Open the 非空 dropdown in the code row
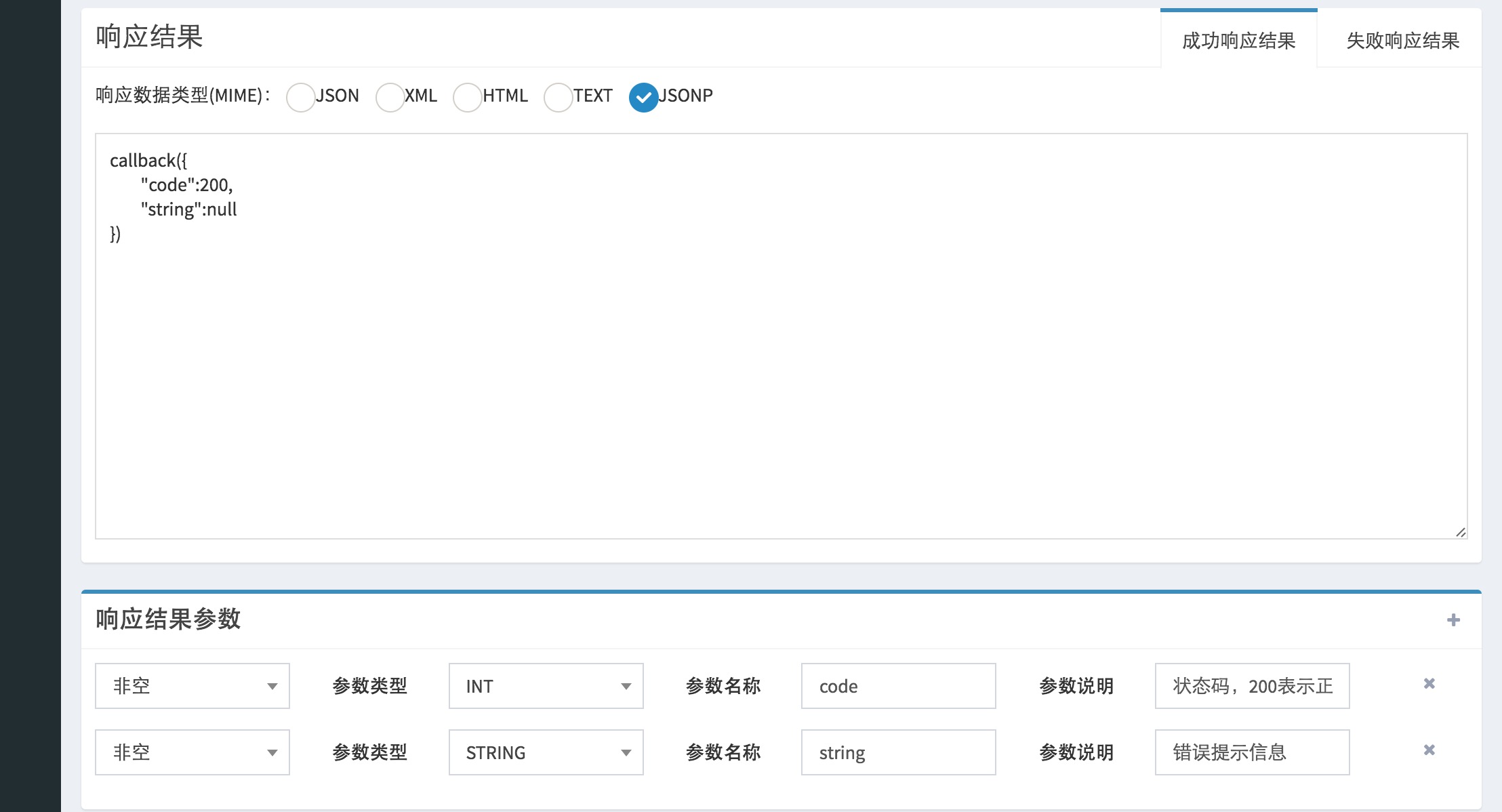Viewport: 1502px width, 812px height. [x=192, y=686]
